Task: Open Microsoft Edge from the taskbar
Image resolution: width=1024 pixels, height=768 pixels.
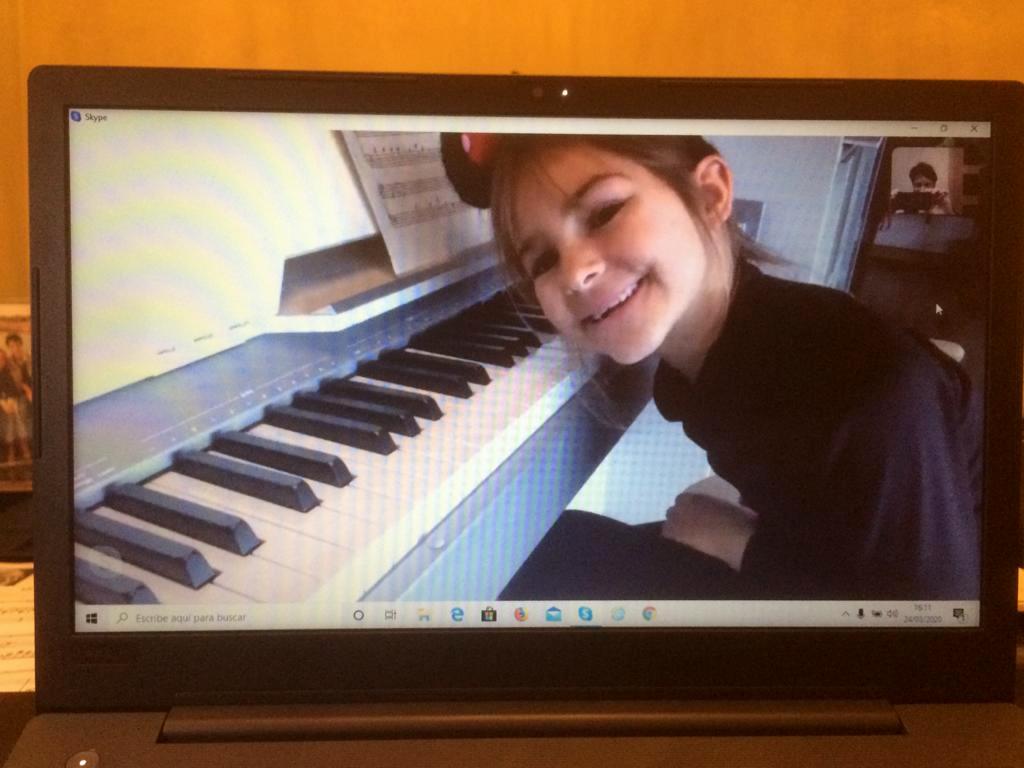Action: (457, 614)
